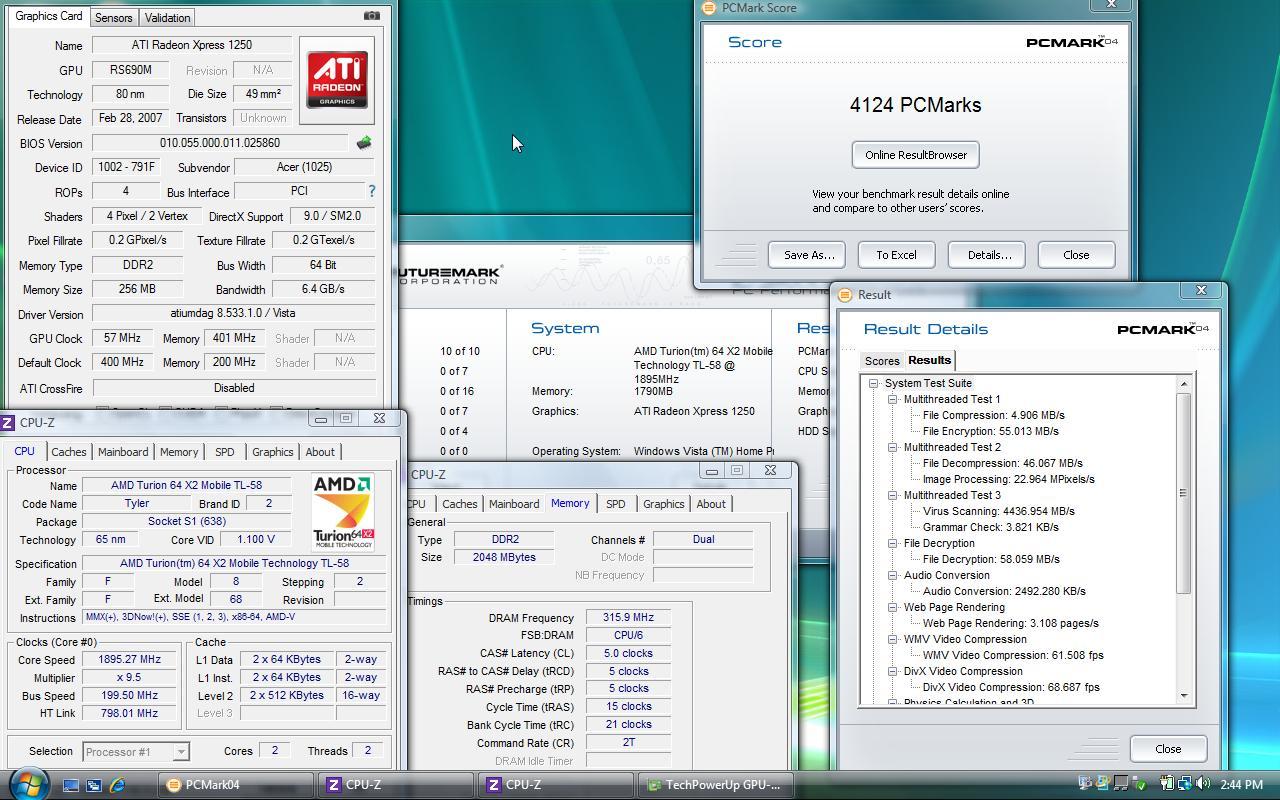Close the PCMark Score dialog via Close button
Viewport: 1280px width, 800px height.
tap(1076, 255)
